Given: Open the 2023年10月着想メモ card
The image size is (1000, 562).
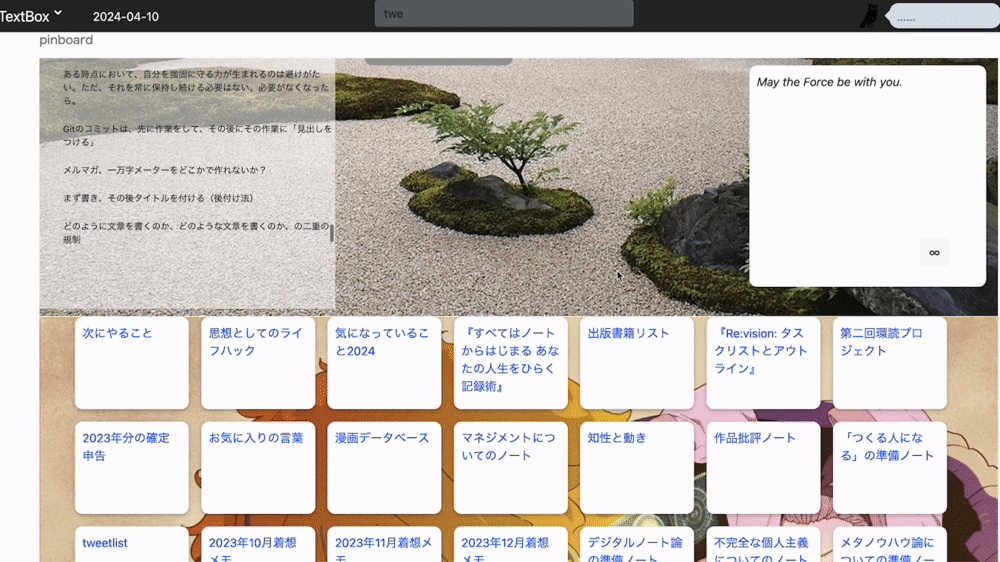Looking at the screenshot, I should 258,544.
